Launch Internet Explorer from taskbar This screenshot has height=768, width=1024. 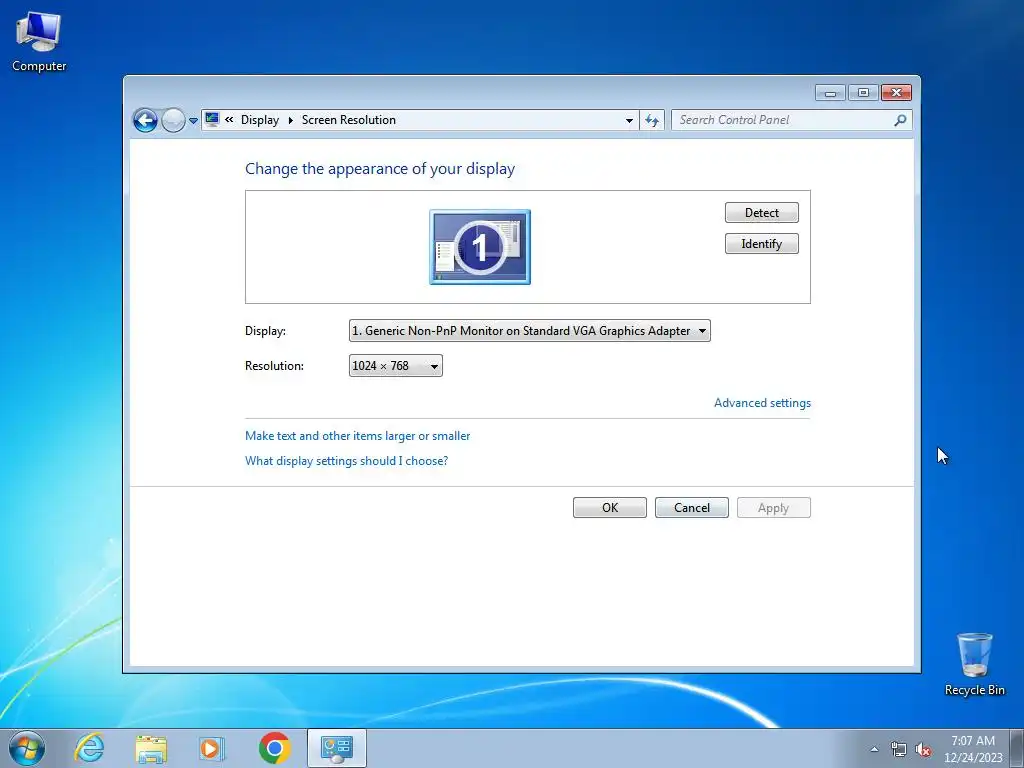(x=89, y=748)
